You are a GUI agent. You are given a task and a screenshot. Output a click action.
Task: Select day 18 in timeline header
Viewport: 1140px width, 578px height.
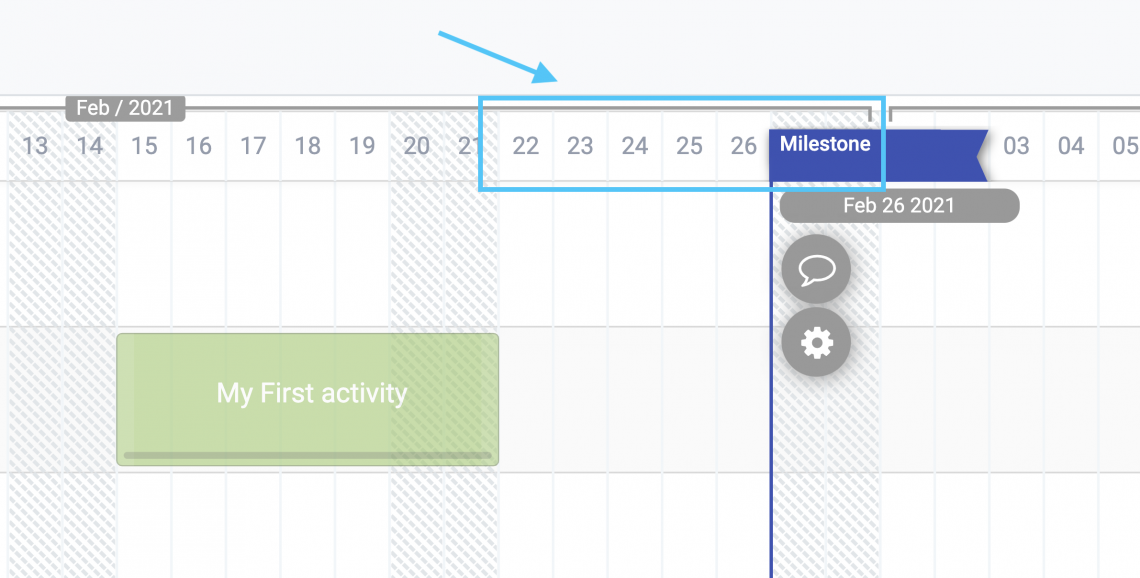308,146
